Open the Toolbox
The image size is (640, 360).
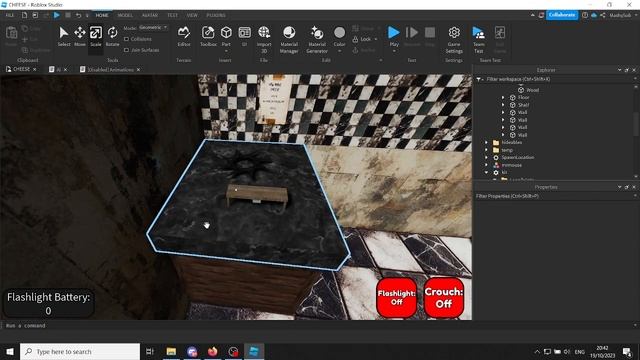[x=208, y=36]
